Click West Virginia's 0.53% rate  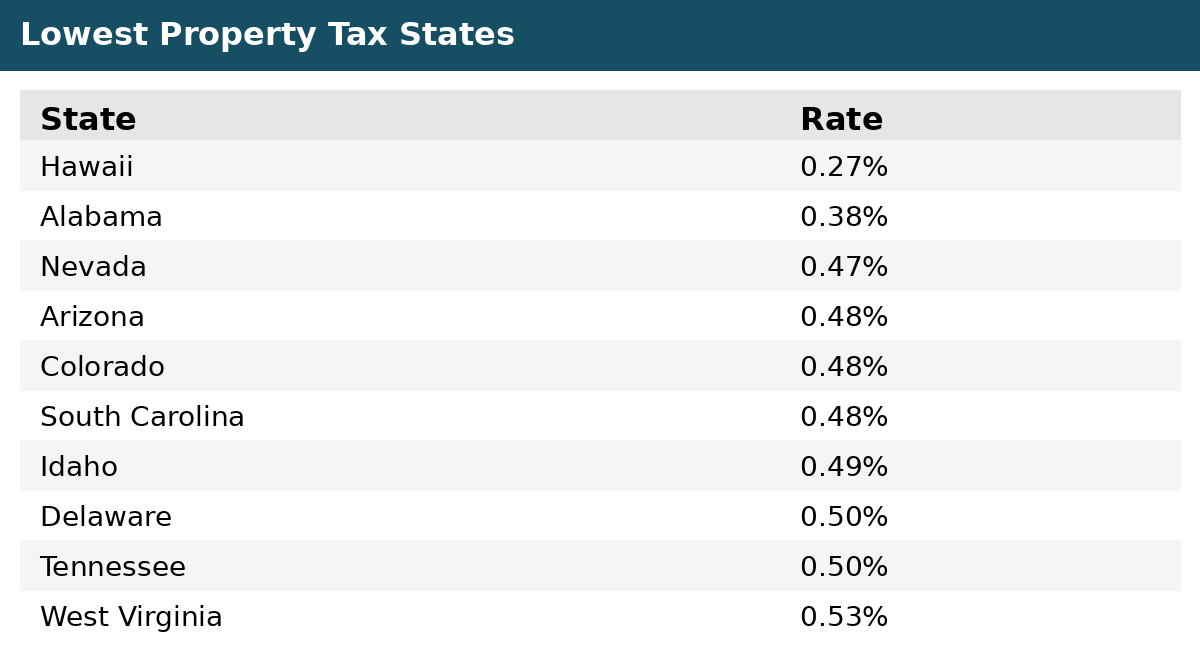pyautogui.click(x=844, y=617)
